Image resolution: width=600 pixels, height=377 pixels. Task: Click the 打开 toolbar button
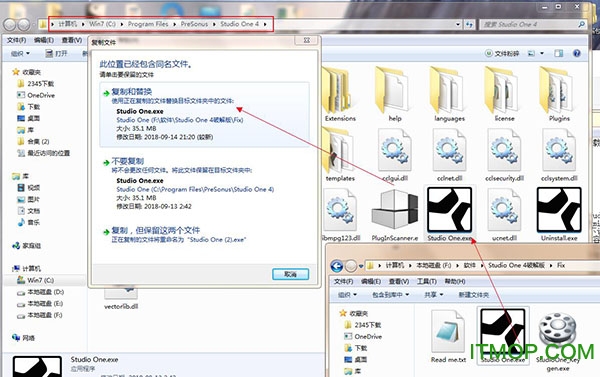pyautogui.click(x=56, y=54)
